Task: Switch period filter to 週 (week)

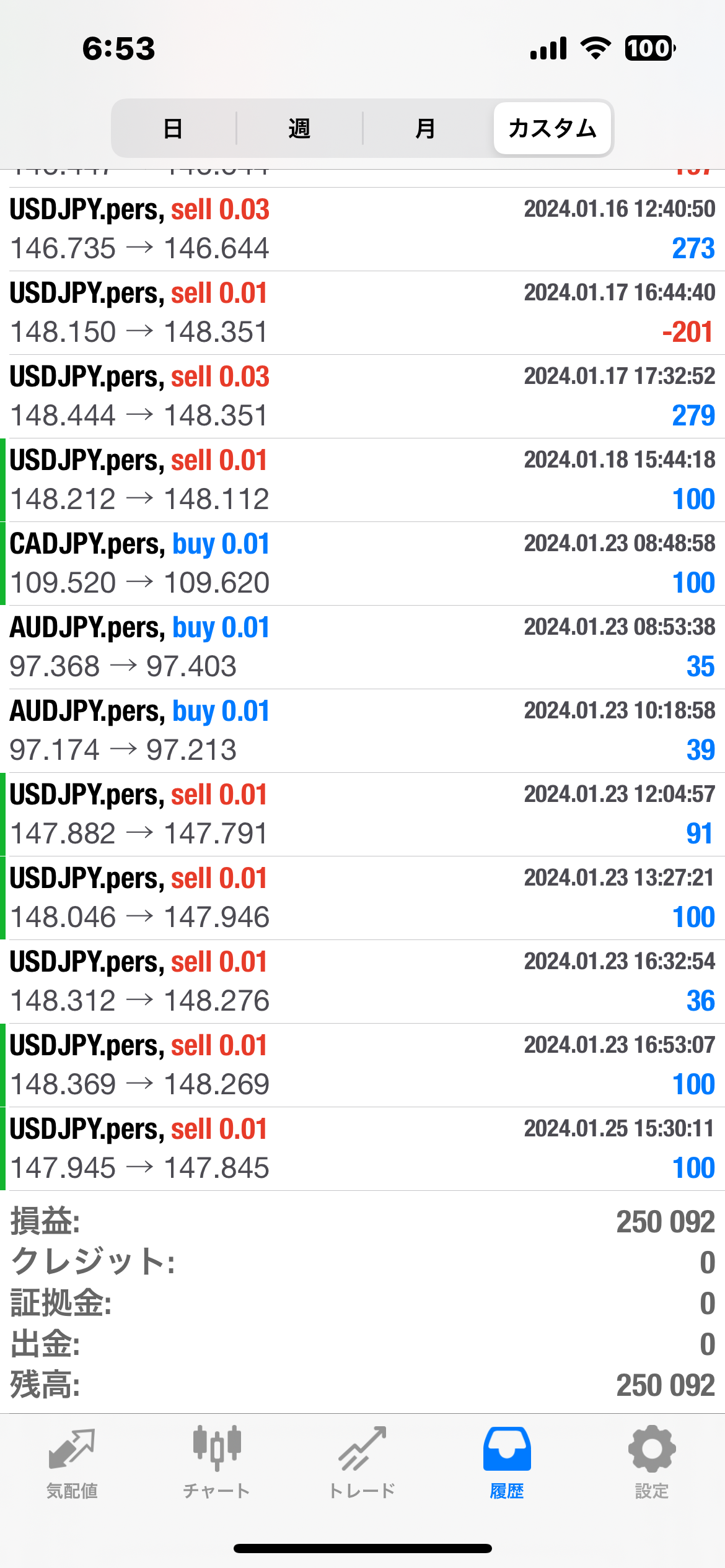Action: click(299, 129)
